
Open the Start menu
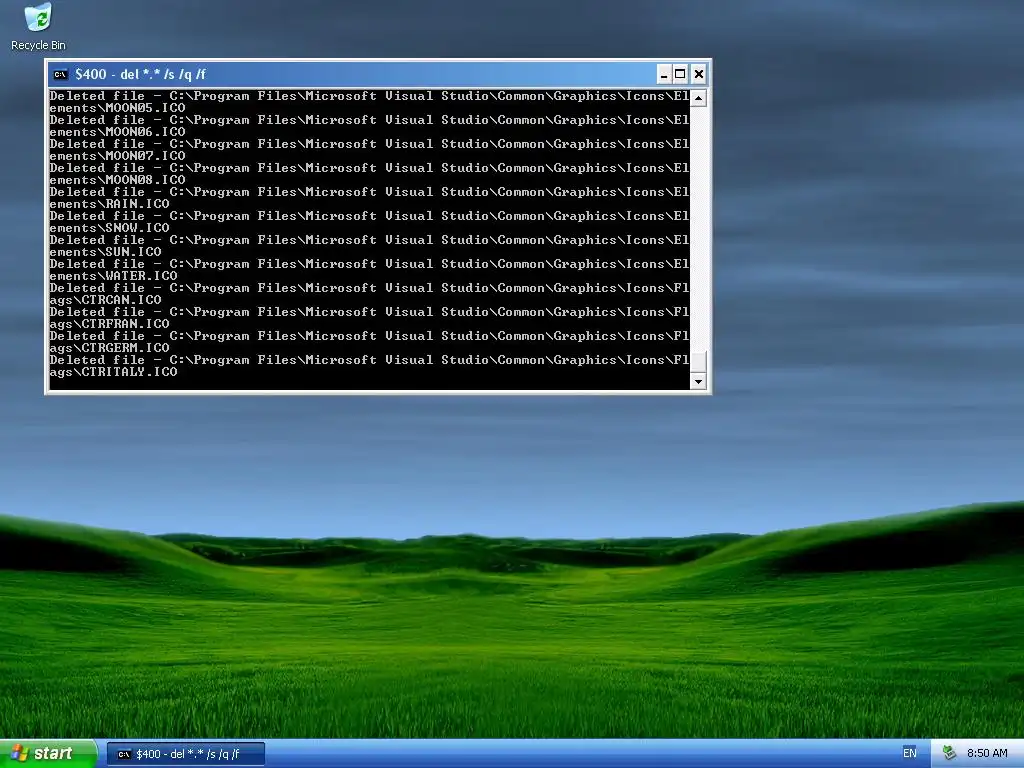point(48,754)
